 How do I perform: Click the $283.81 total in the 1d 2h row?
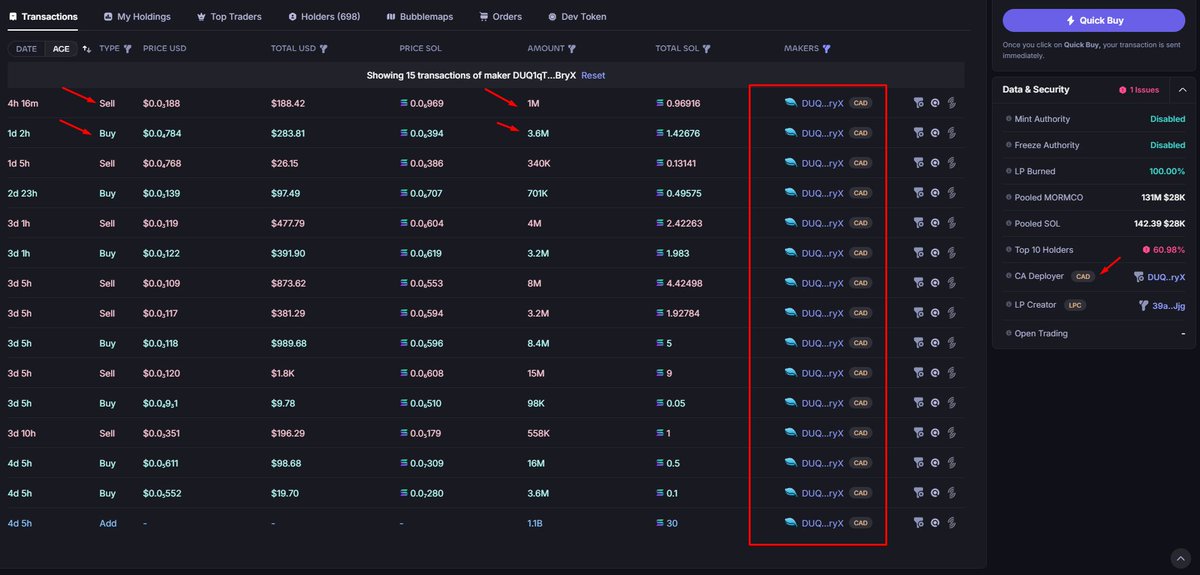288,133
